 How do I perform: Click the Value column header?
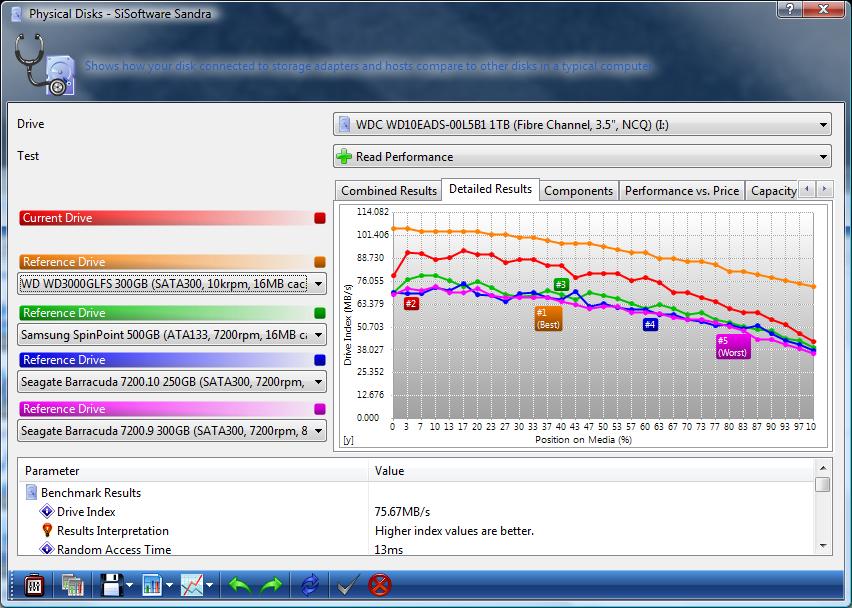click(592, 471)
